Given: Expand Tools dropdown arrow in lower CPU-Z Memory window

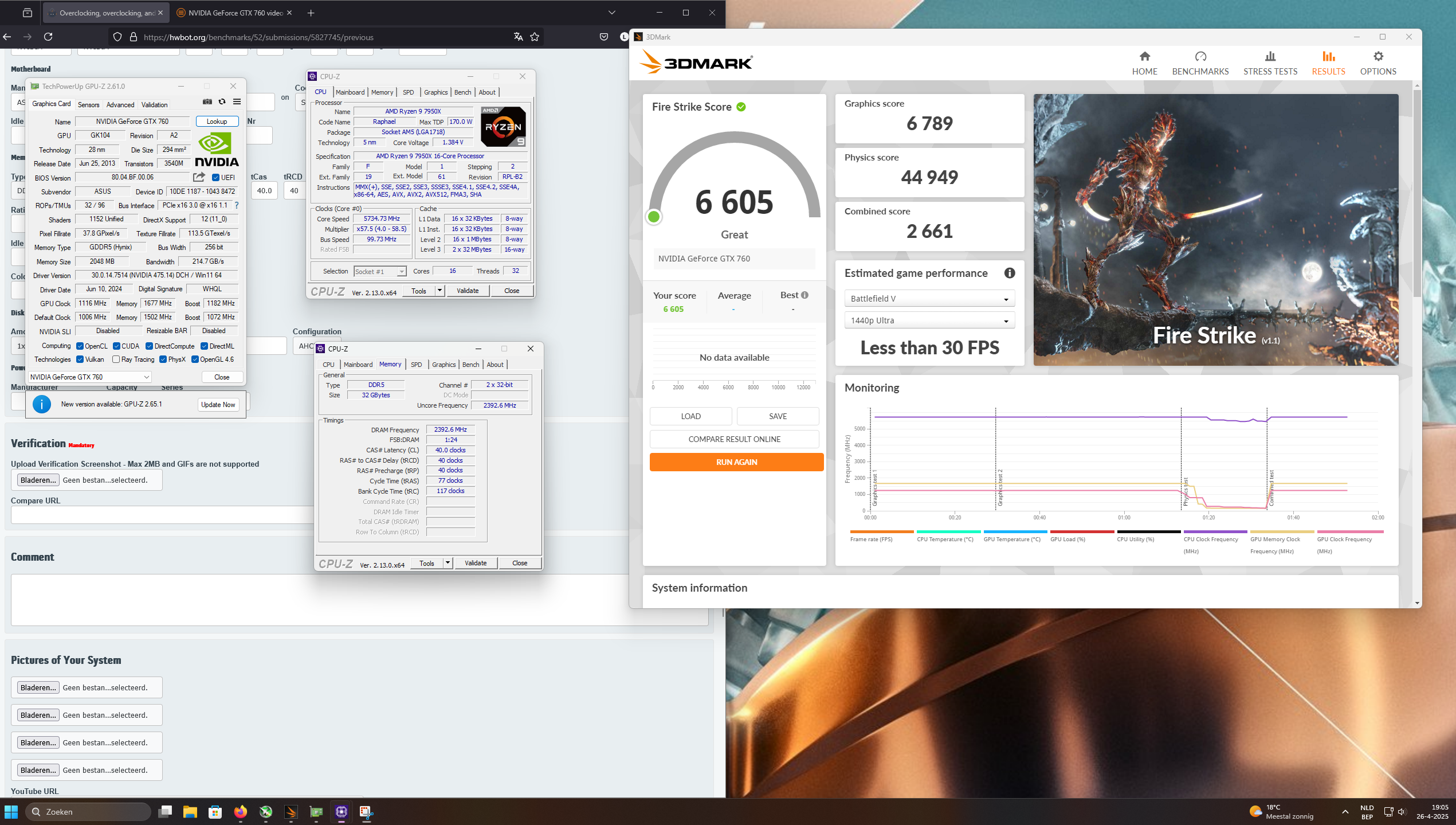Looking at the screenshot, I should (448, 564).
